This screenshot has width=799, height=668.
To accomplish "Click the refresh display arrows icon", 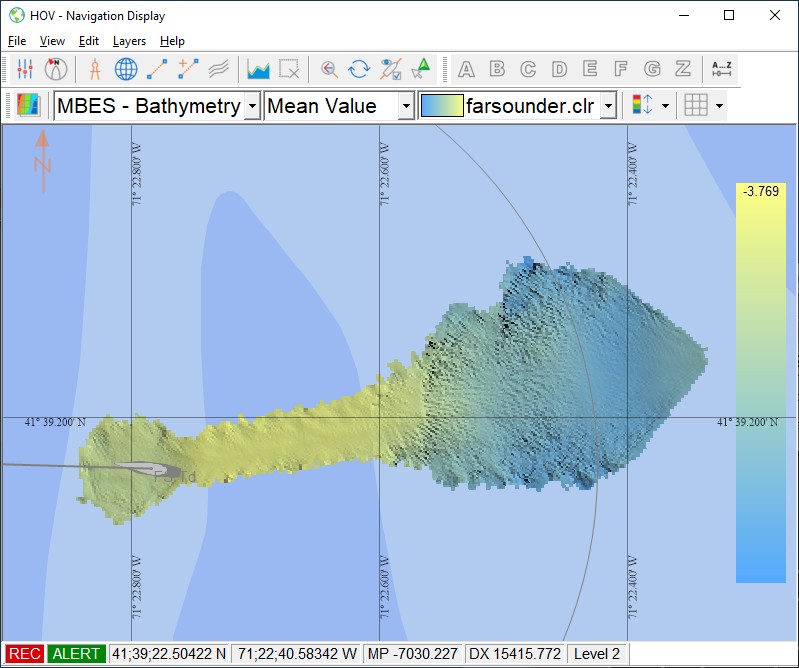I will pos(359,69).
